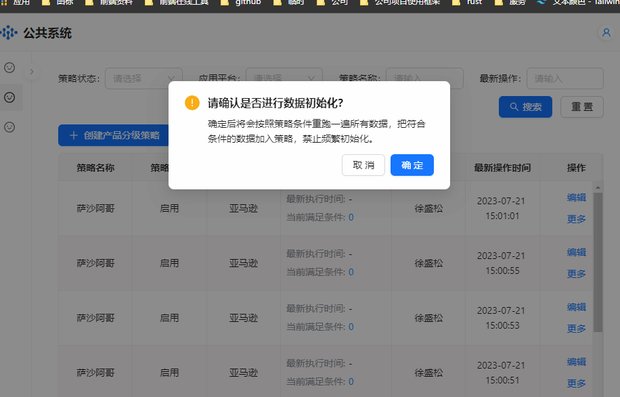Click the 2023-07-21 15:00:55 timestamp cell

click(x=501, y=263)
